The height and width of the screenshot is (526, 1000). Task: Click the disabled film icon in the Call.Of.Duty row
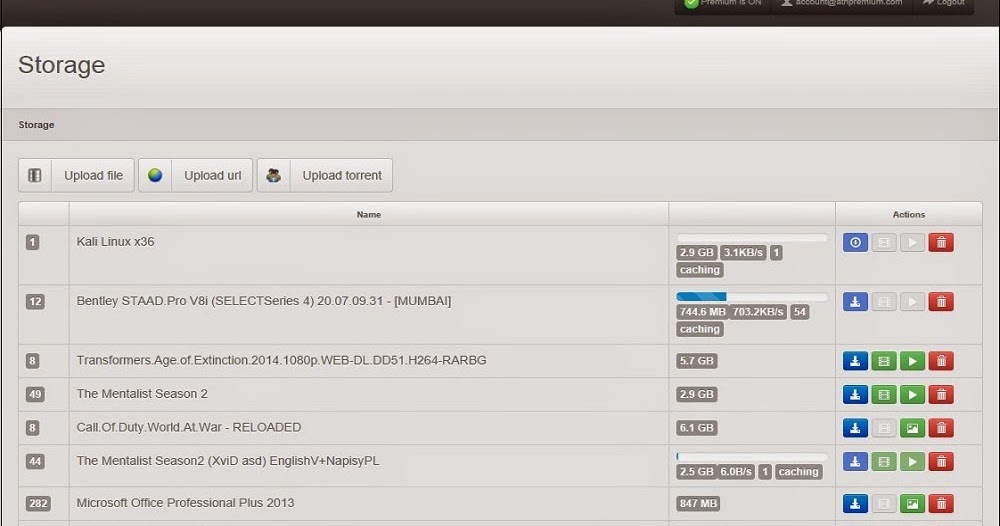point(884,428)
